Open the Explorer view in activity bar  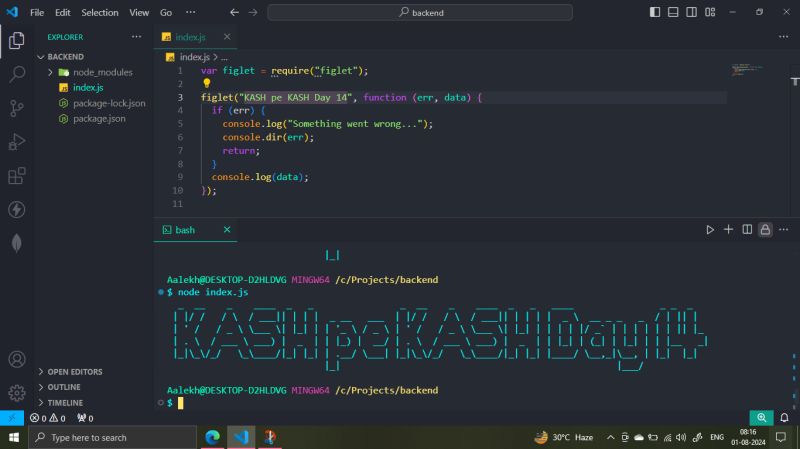16,40
